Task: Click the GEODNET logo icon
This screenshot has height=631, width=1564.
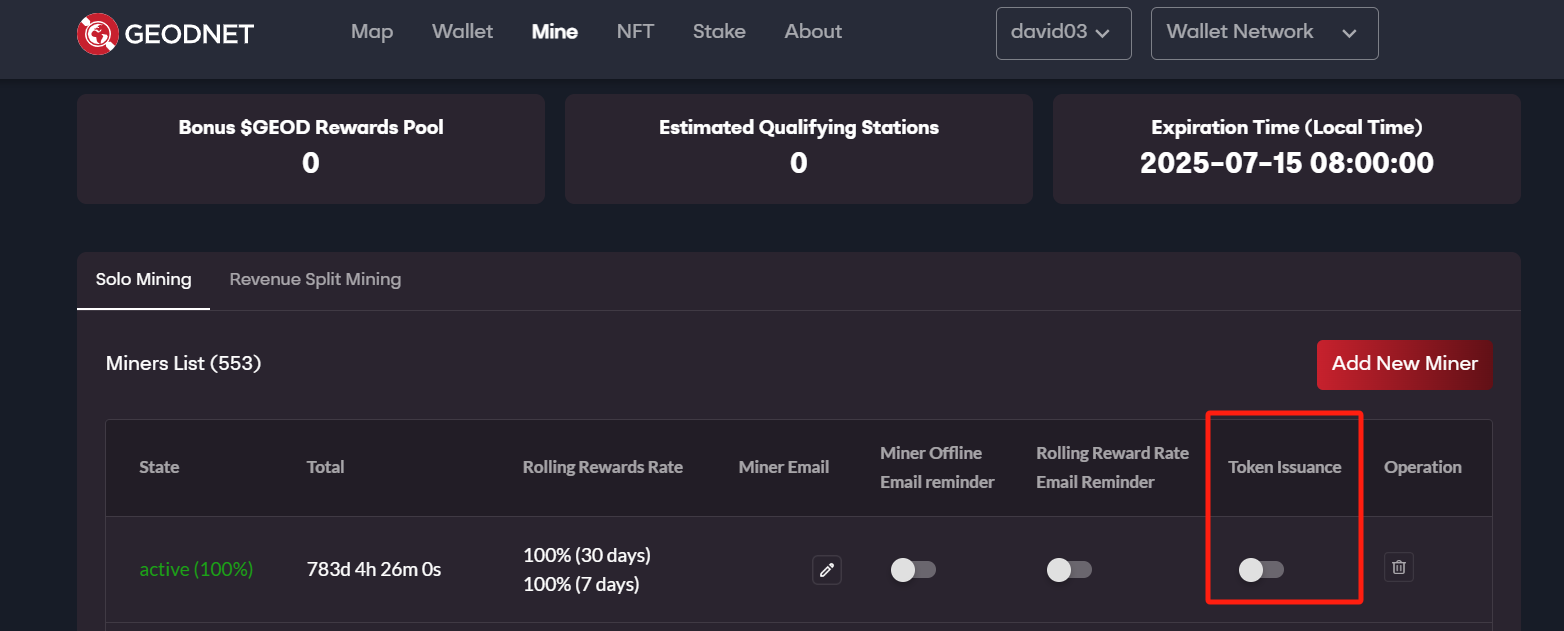Action: 98,33
